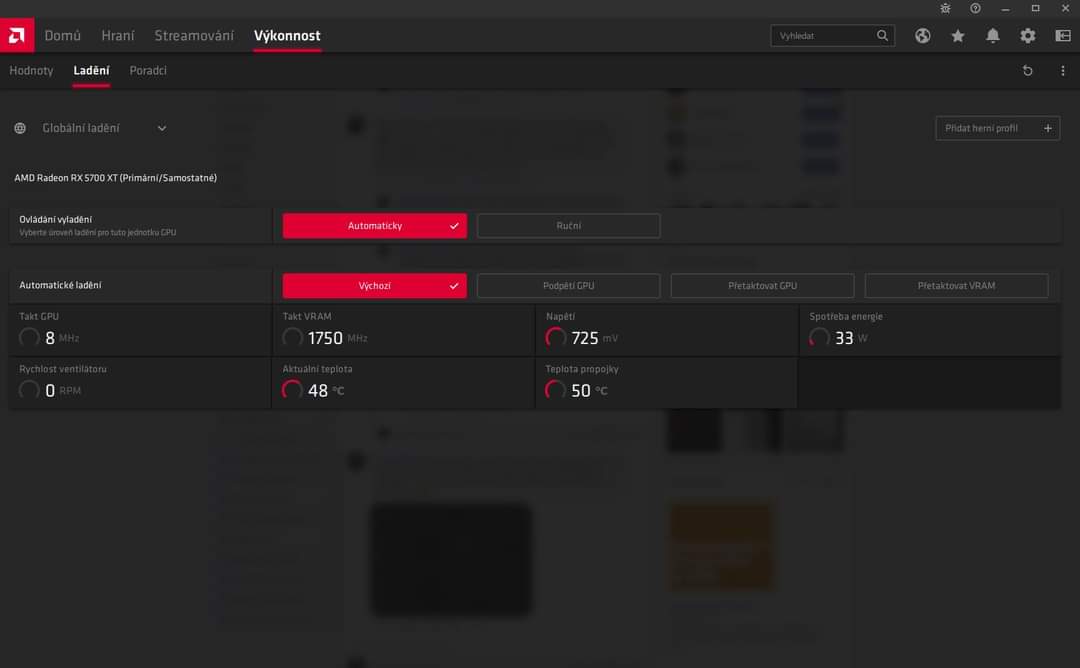Open settings gear icon
Screen dimensions: 1080x668
coord(1028,36)
